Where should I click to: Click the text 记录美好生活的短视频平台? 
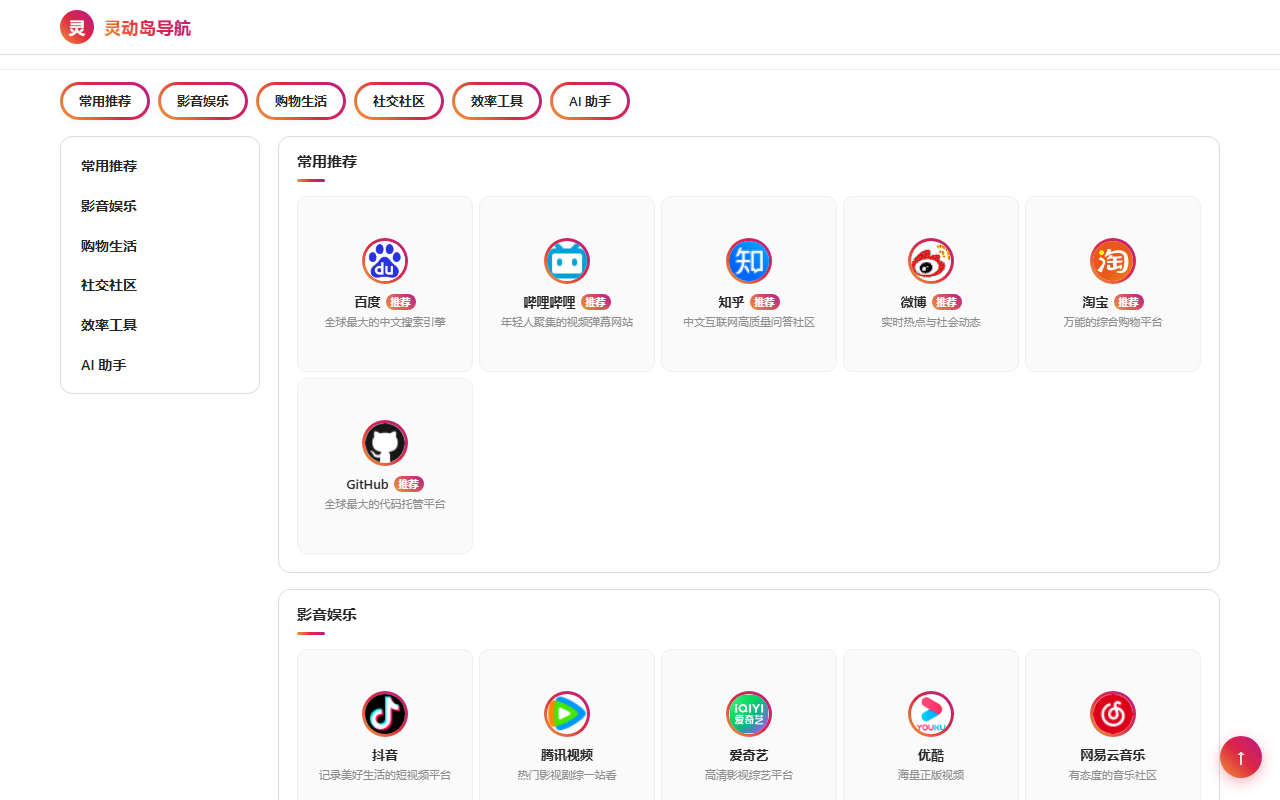385,775
